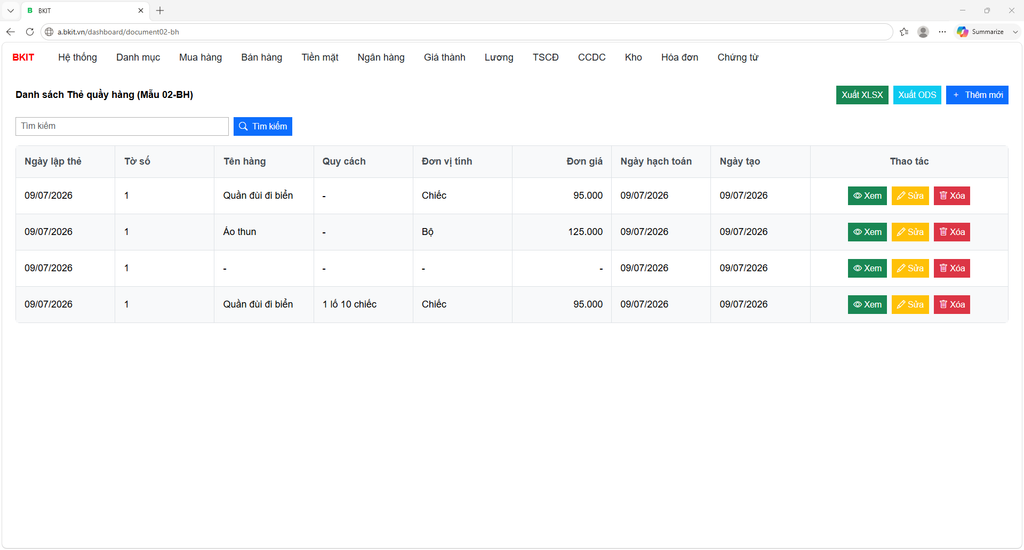Viewport: 1024px width, 550px height.
Task: Open the Lương menu
Action: point(499,57)
